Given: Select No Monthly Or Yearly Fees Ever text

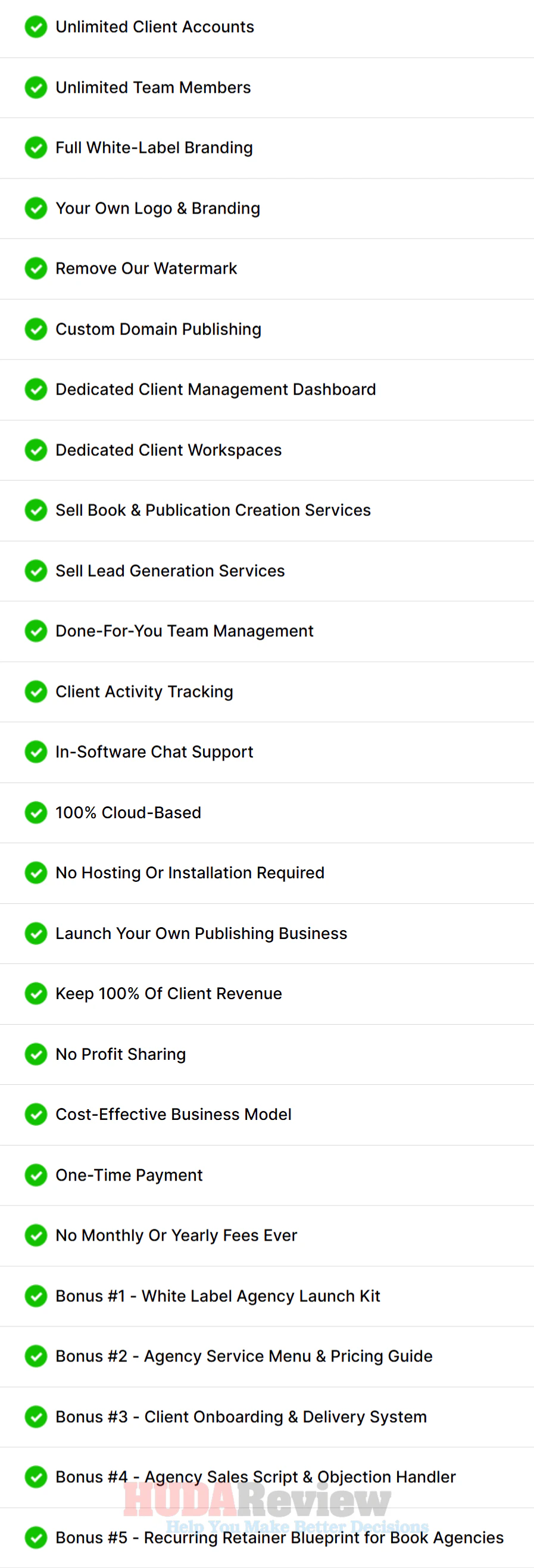Looking at the screenshot, I should 176,1235.
